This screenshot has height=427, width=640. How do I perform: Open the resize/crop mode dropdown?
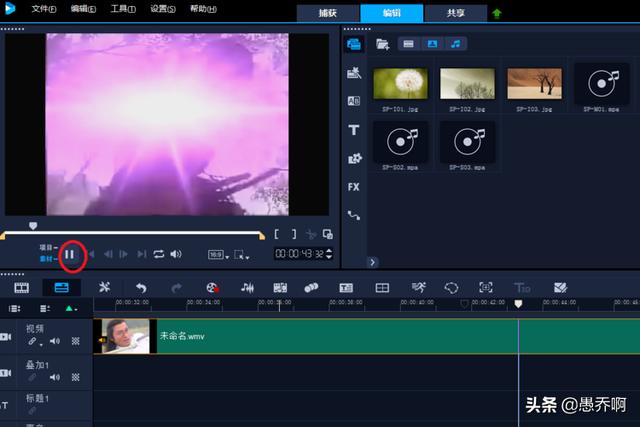tap(242, 255)
